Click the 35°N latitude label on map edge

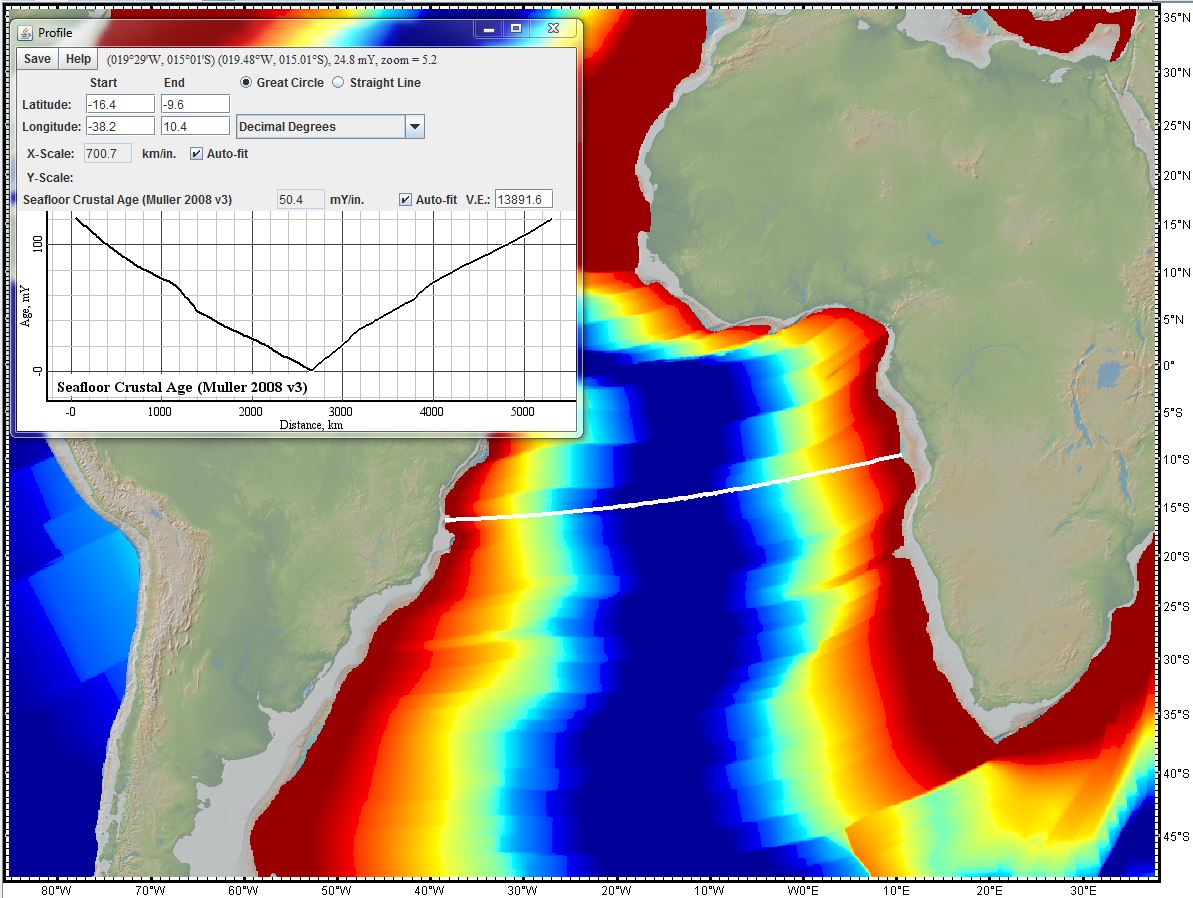click(1176, 18)
